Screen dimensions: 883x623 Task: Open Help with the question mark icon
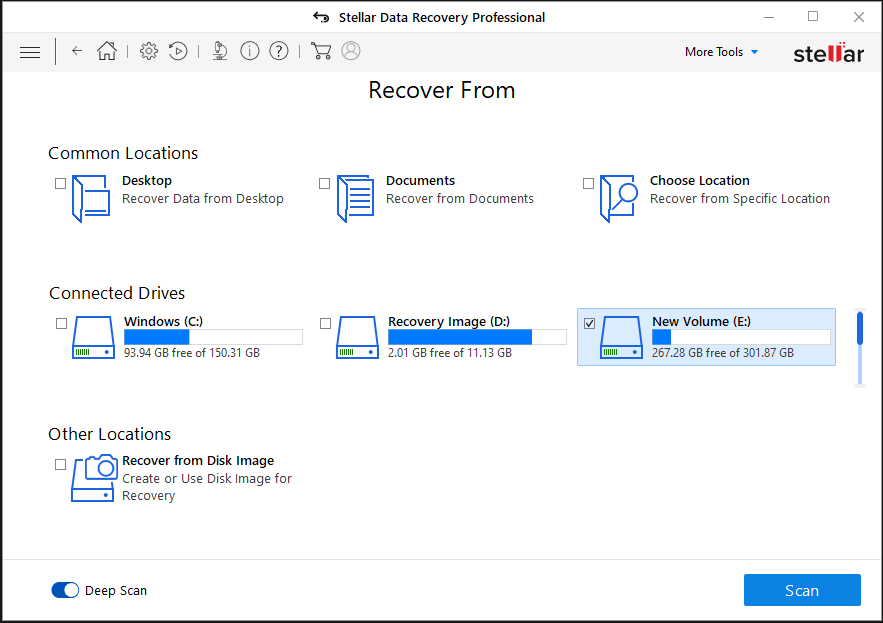tap(278, 51)
